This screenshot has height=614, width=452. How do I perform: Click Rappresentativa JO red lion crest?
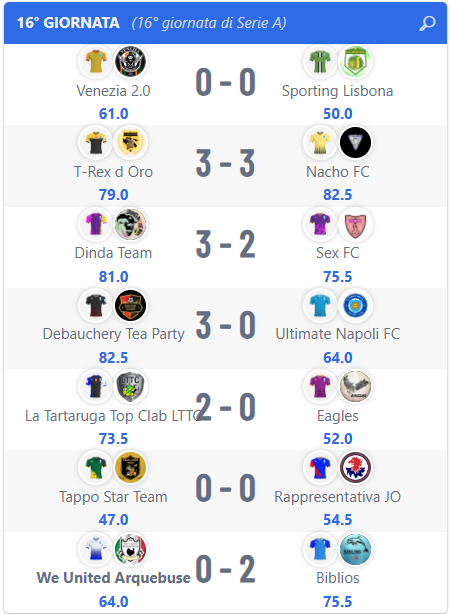pos(355,468)
